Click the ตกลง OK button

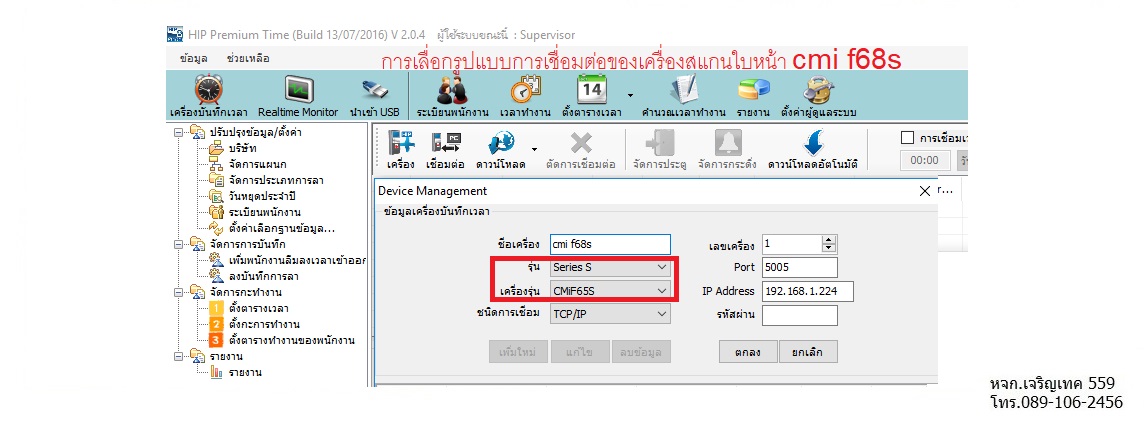748,352
